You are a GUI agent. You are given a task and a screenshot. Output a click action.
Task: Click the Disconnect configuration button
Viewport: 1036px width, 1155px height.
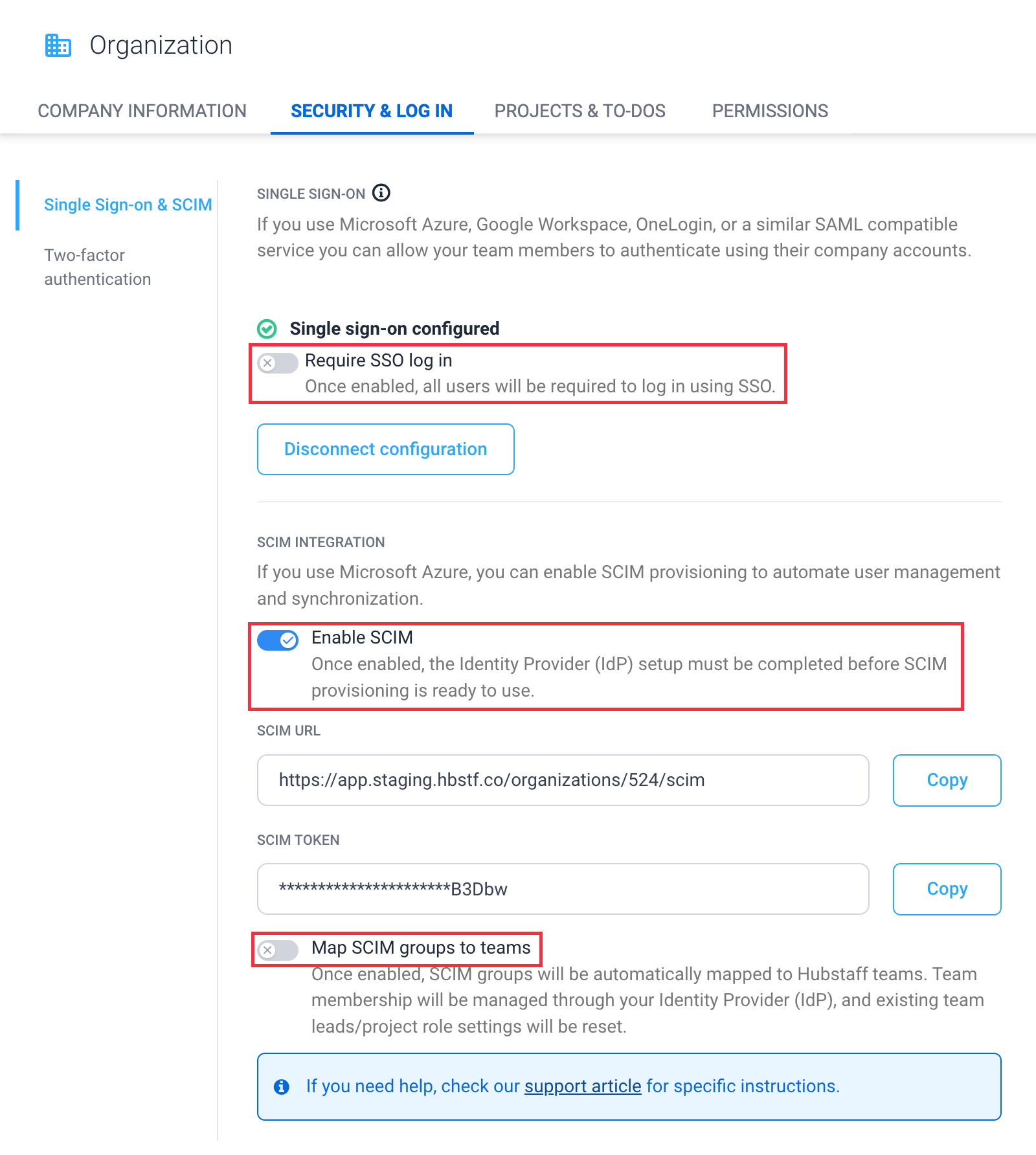(x=385, y=449)
